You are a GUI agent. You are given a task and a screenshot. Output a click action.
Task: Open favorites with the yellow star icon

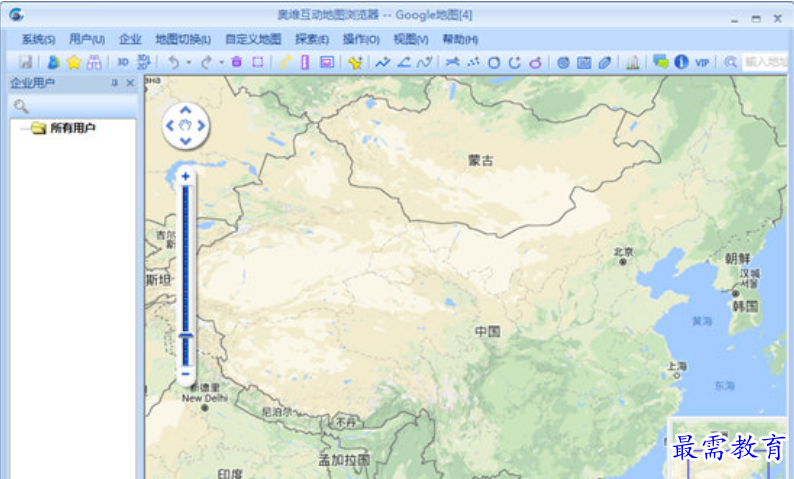(x=74, y=62)
